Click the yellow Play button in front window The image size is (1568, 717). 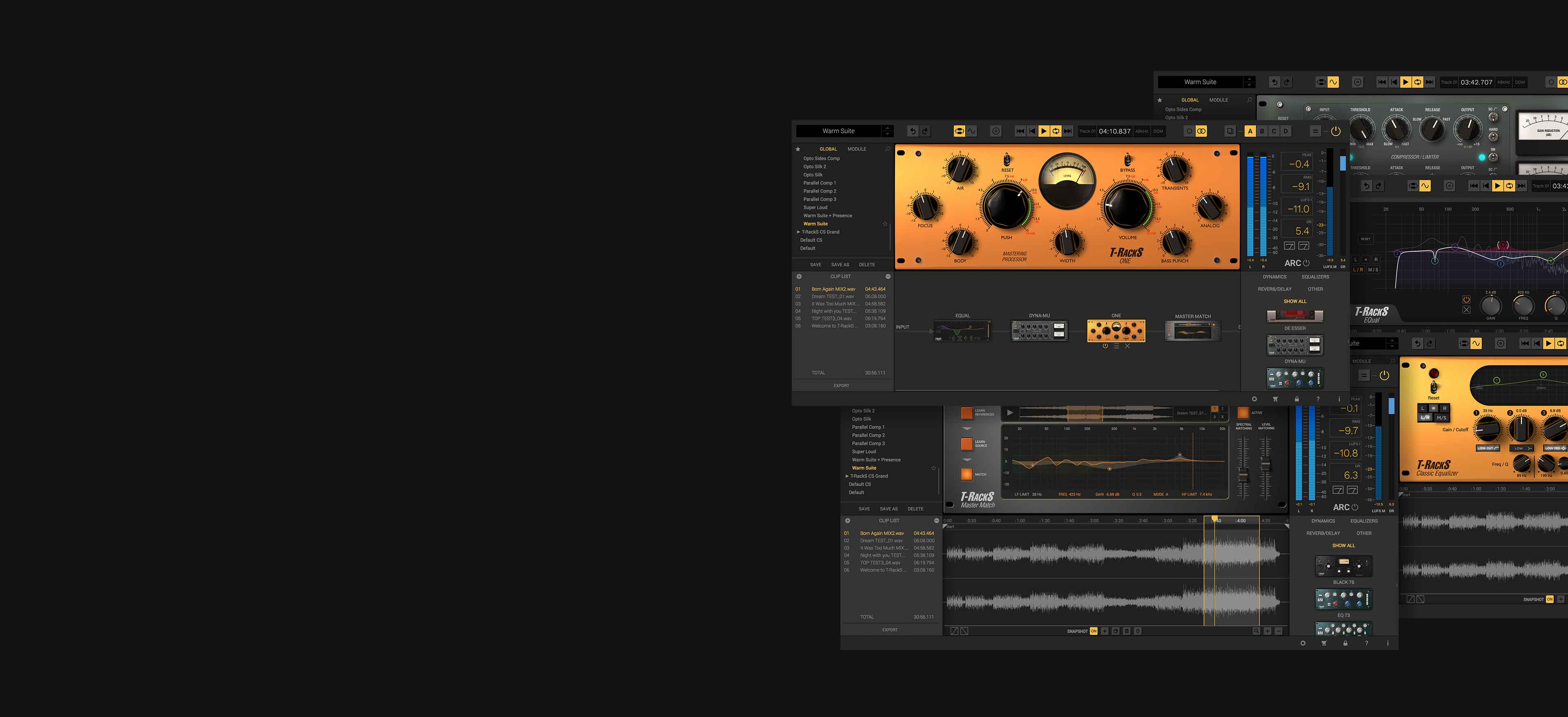click(x=1044, y=131)
